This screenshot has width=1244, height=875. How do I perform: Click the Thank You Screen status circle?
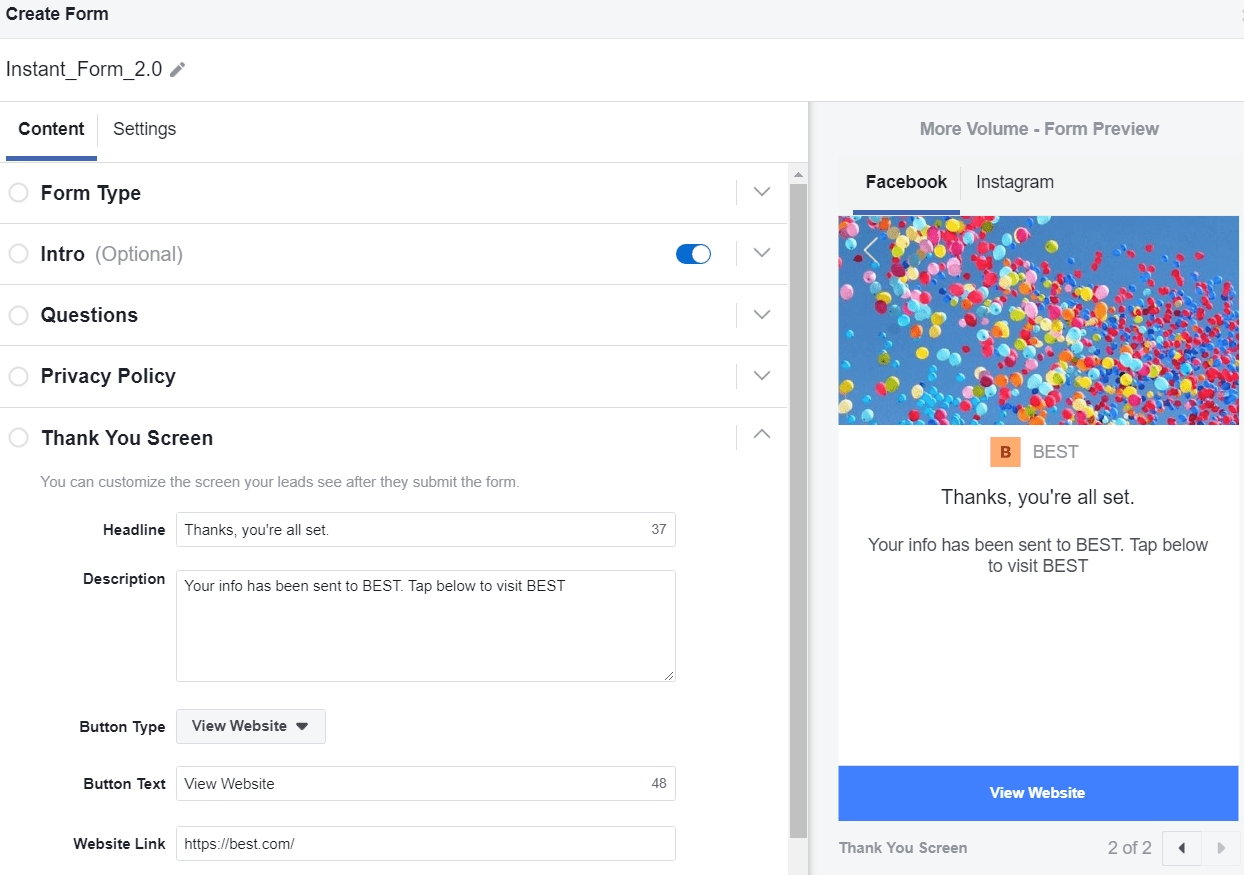[18, 438]
